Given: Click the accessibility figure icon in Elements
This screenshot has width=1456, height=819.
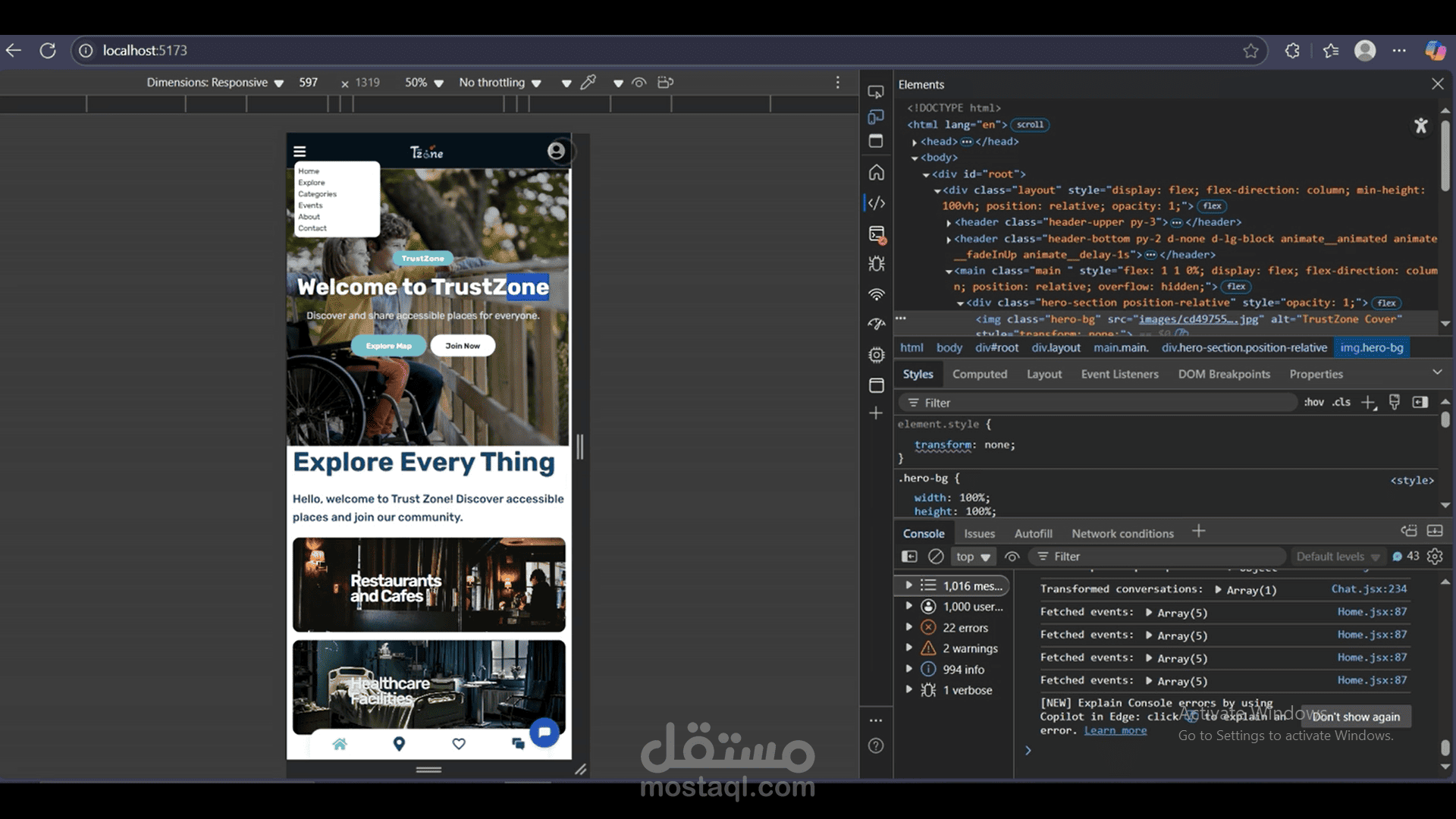Looking at the screenshot, I should pos(1421,126).
